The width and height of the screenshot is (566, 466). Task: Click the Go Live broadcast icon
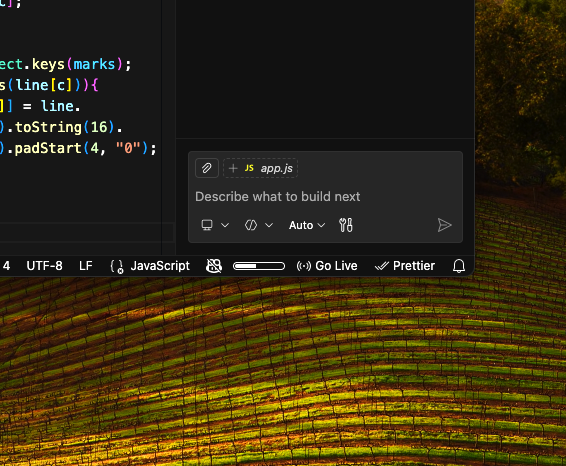point(304,266)
